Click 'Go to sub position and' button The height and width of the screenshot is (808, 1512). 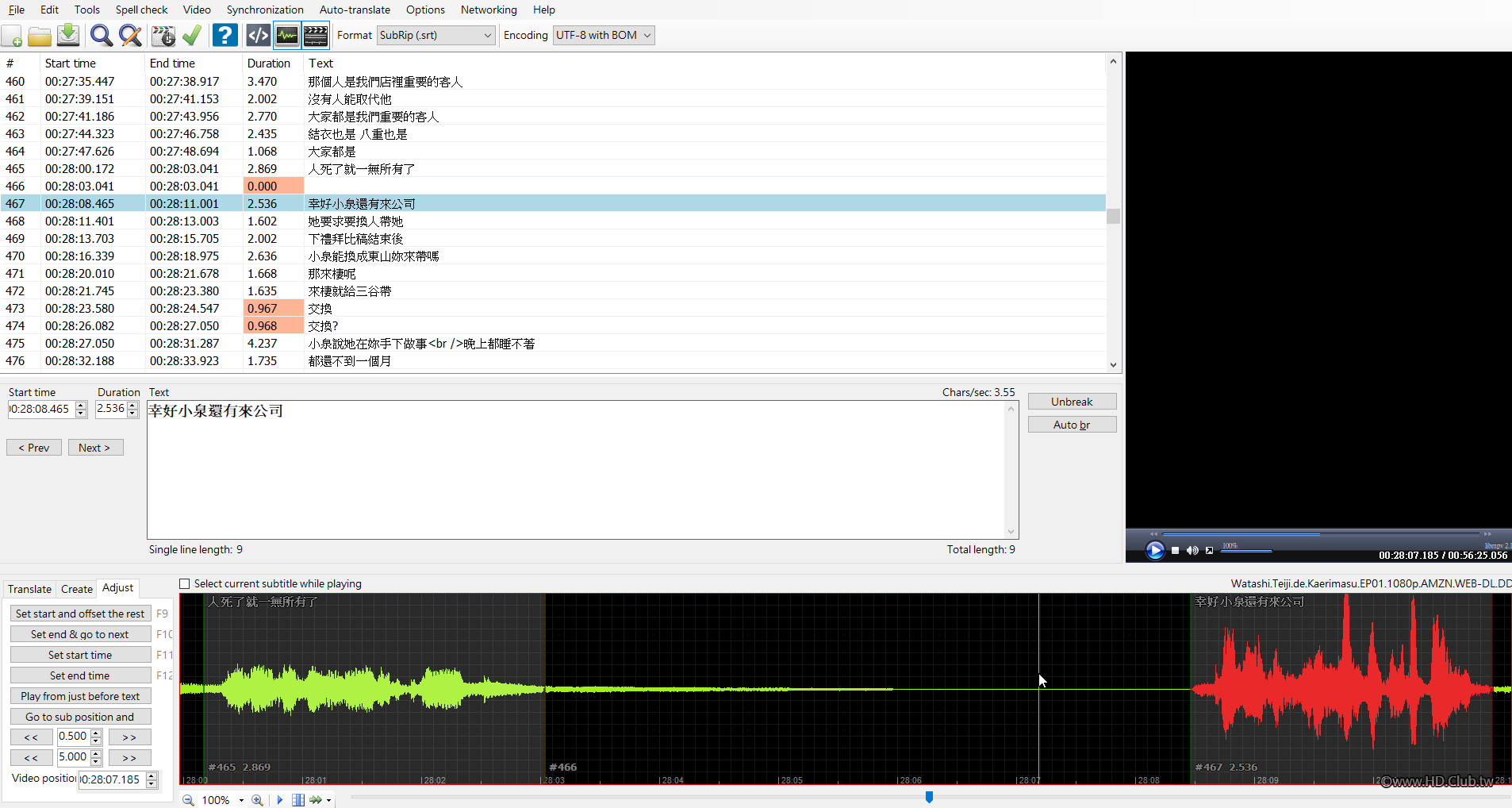80,717
